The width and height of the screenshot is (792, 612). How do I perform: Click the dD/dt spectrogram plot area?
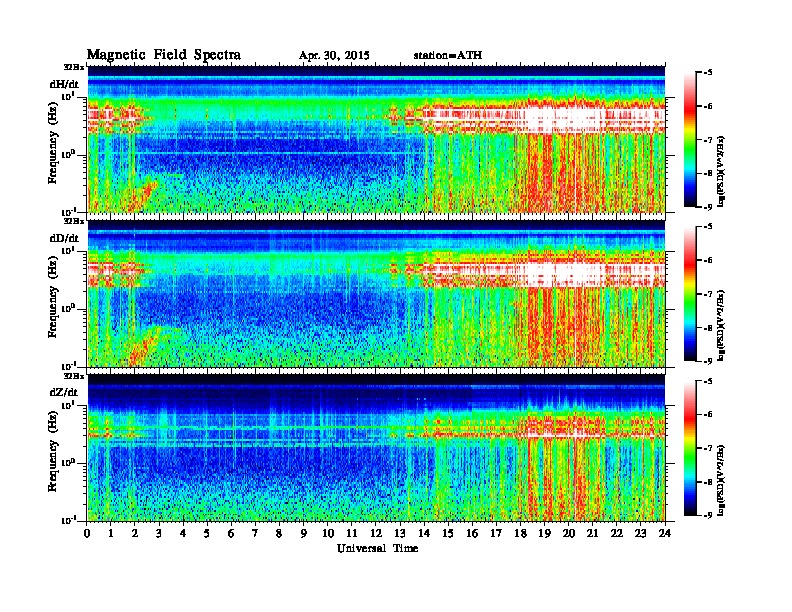[376, 293]
